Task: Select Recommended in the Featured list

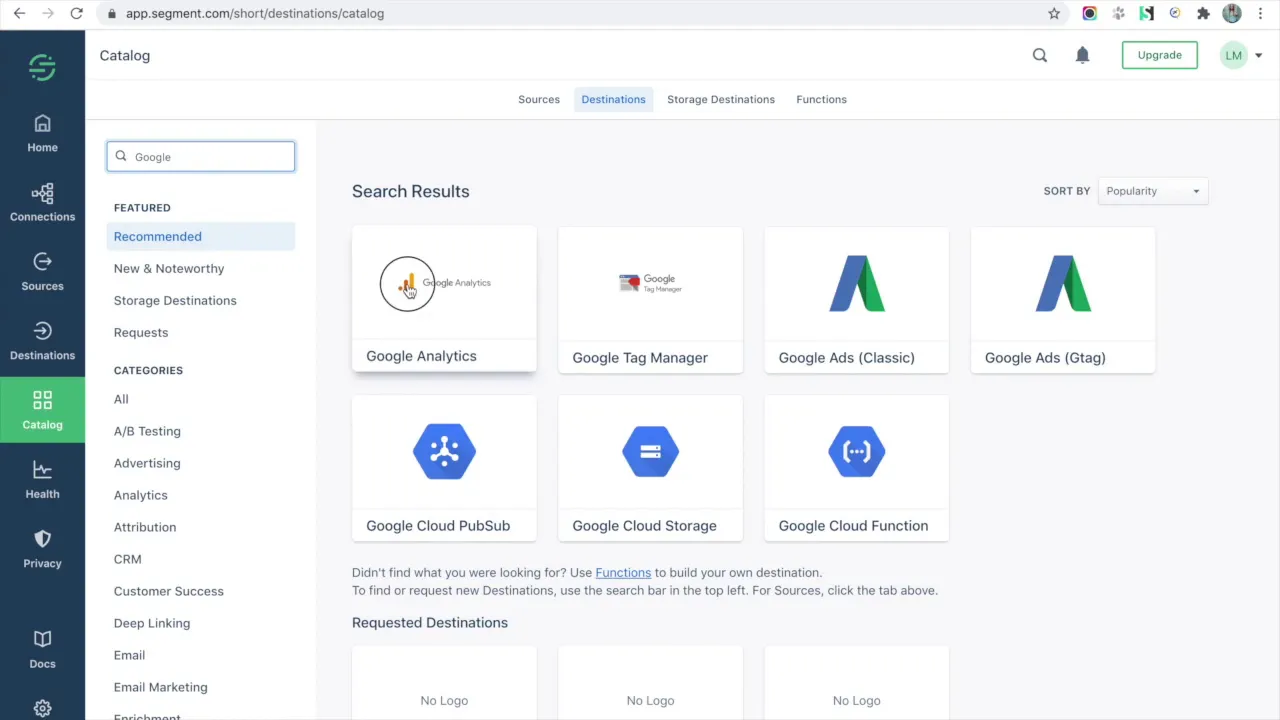Action: pyautogui.click(x=201, y=236)
